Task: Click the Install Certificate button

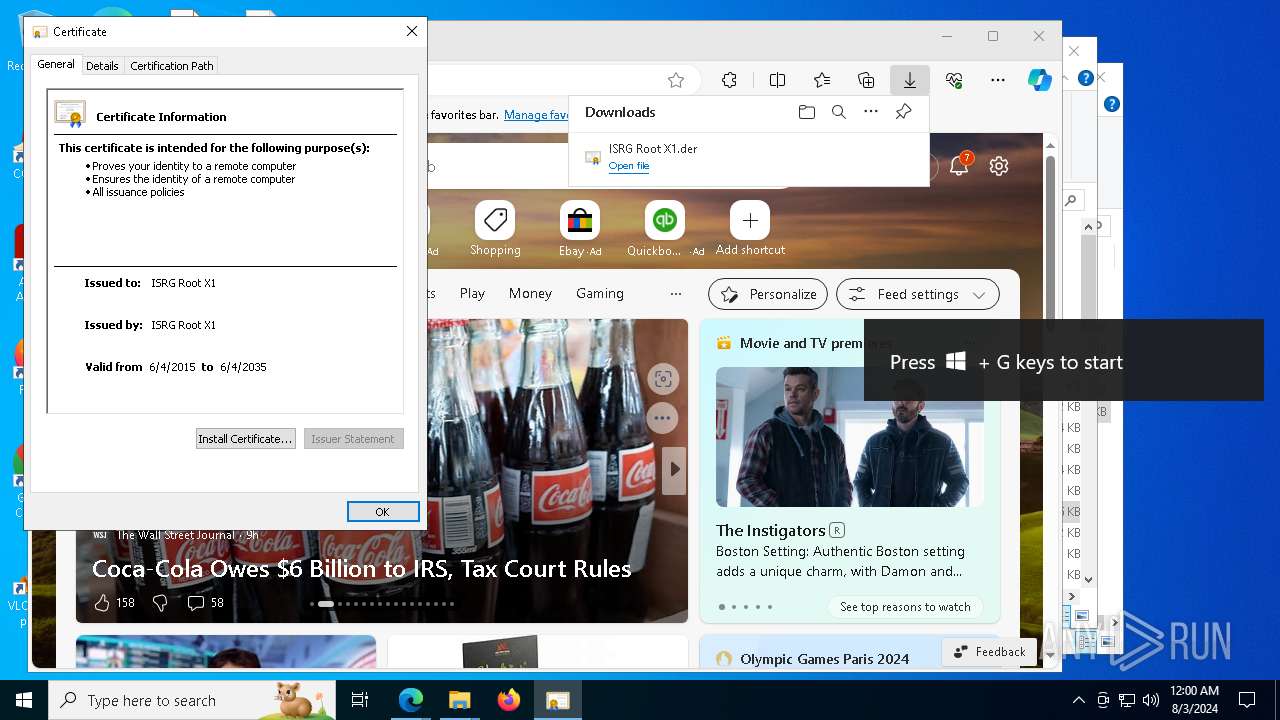Action: [245, 438]
